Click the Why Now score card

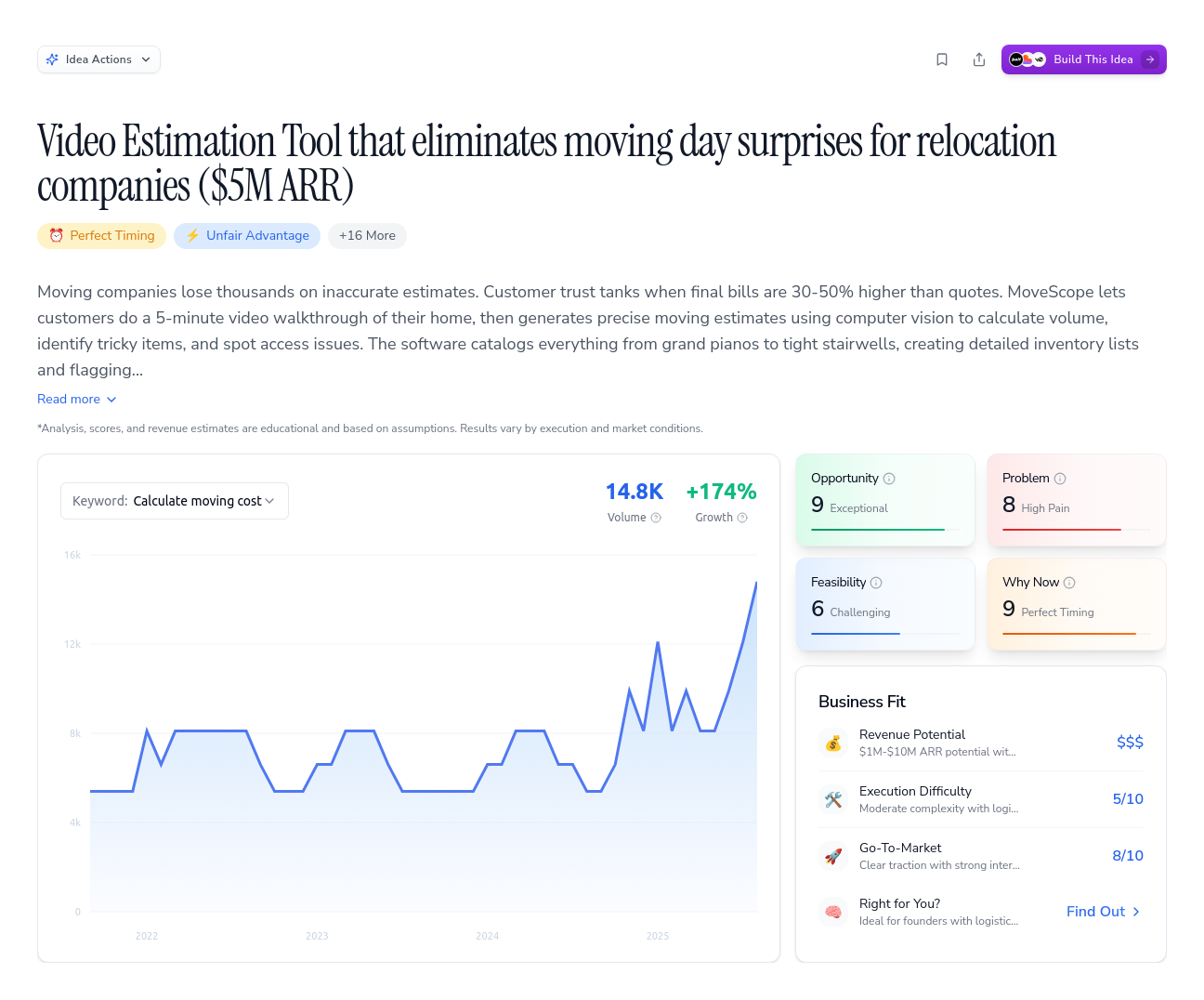click(x=1077, y=604)
